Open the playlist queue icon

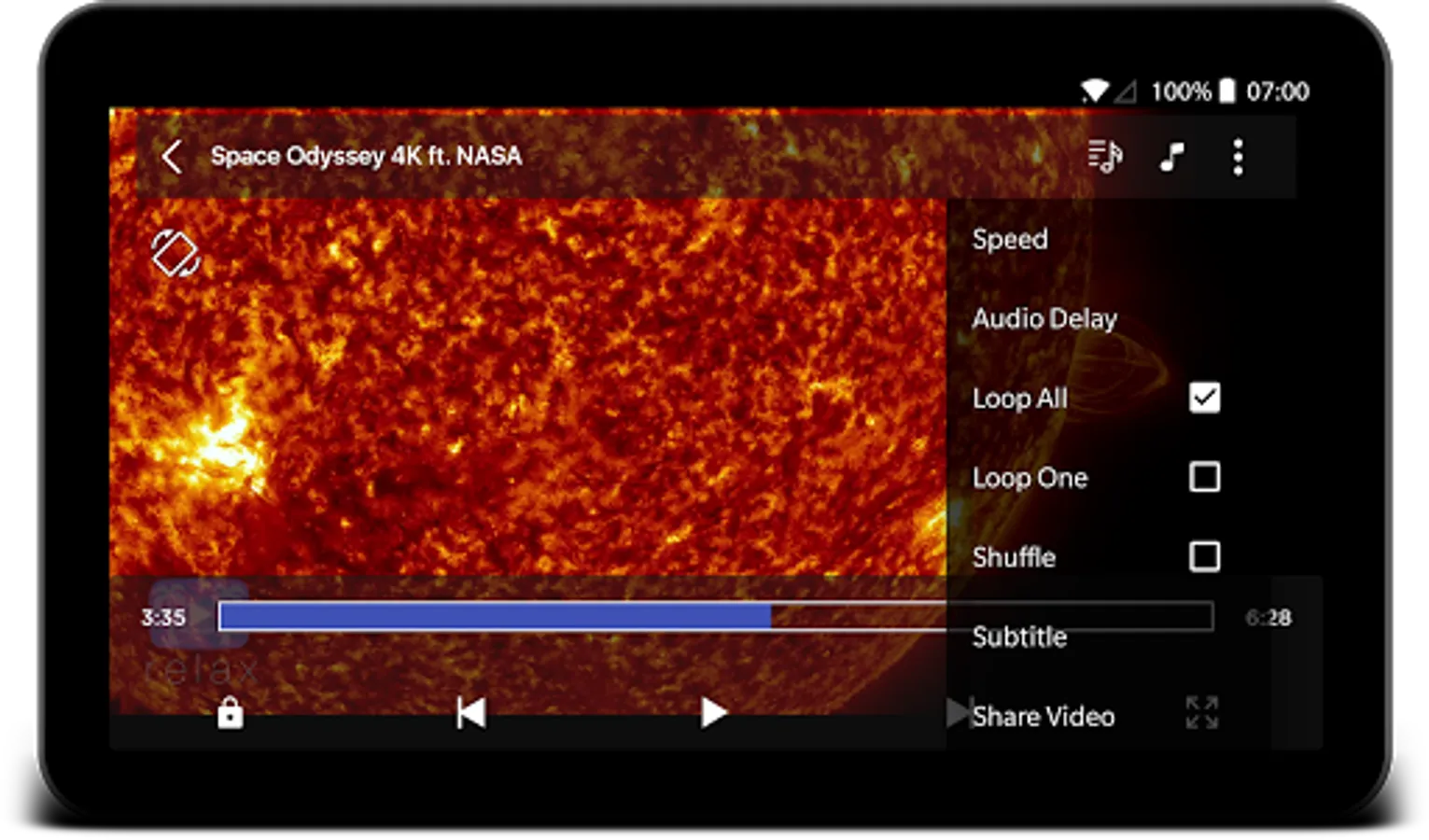[x=1105, y=156]
